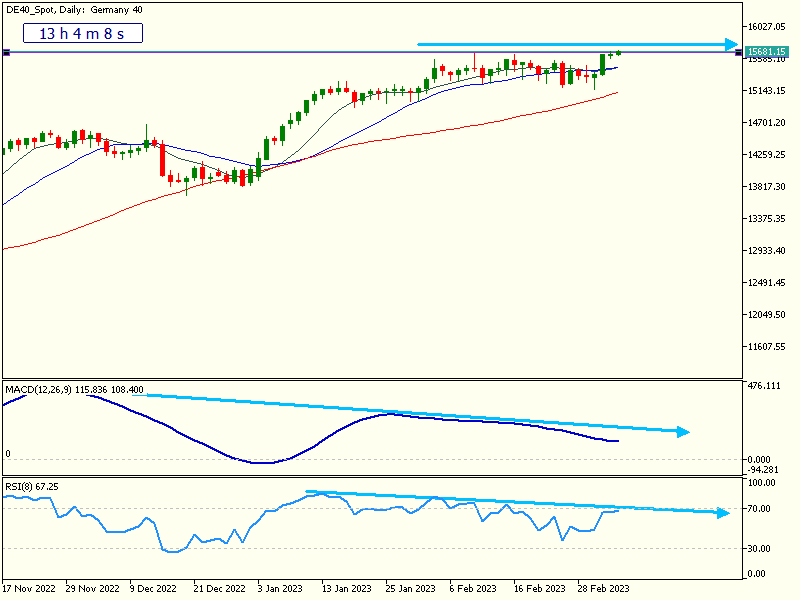The width and height of the screenshot is (800, 600).
Task: Click the highlighted 15681.15 current price tag
Action: 768,52
